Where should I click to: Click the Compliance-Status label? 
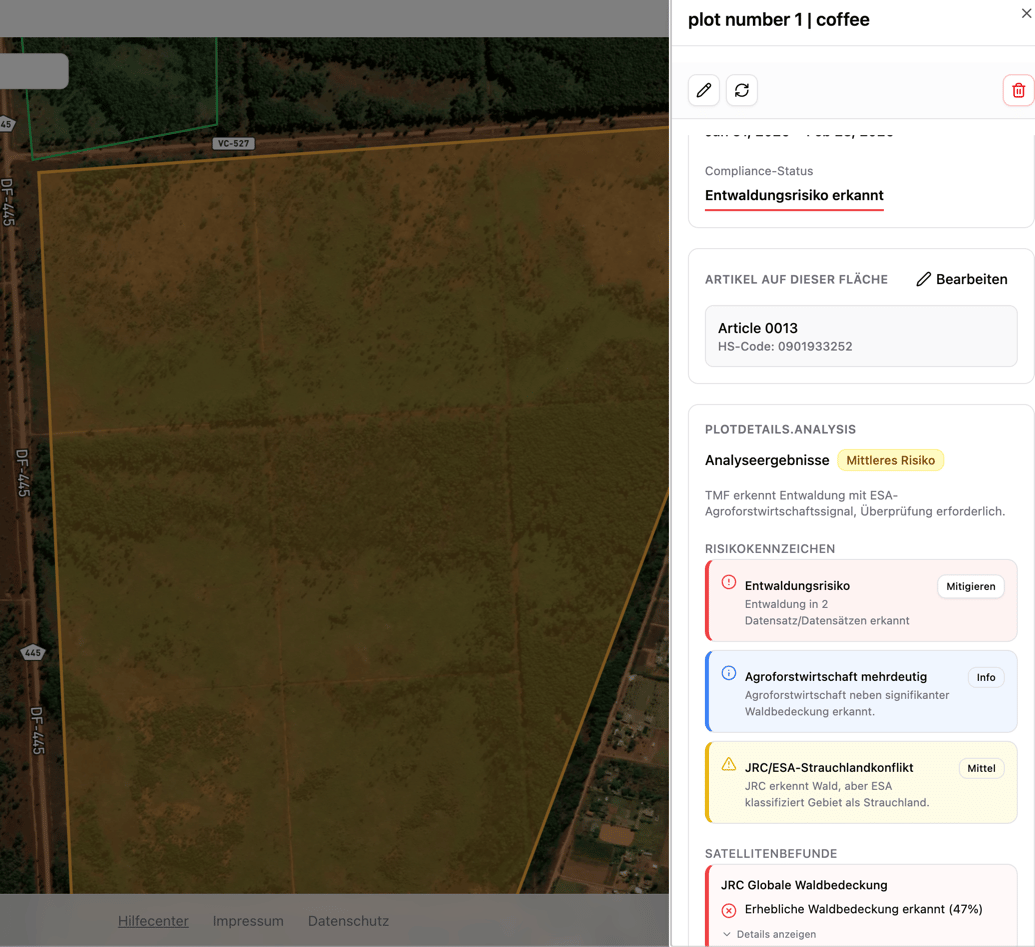click(759, 171)
